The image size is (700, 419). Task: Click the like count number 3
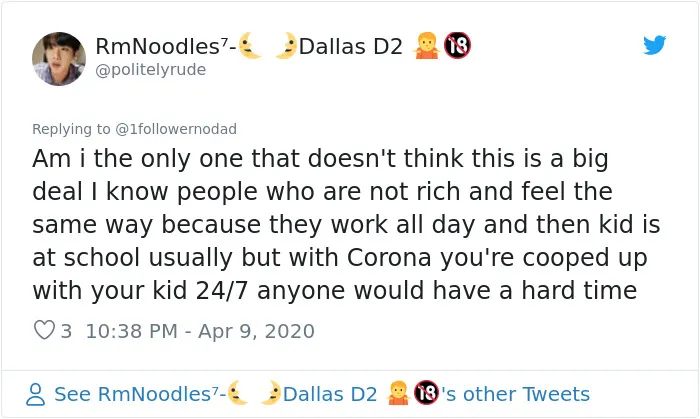click(x=66, y=331)
